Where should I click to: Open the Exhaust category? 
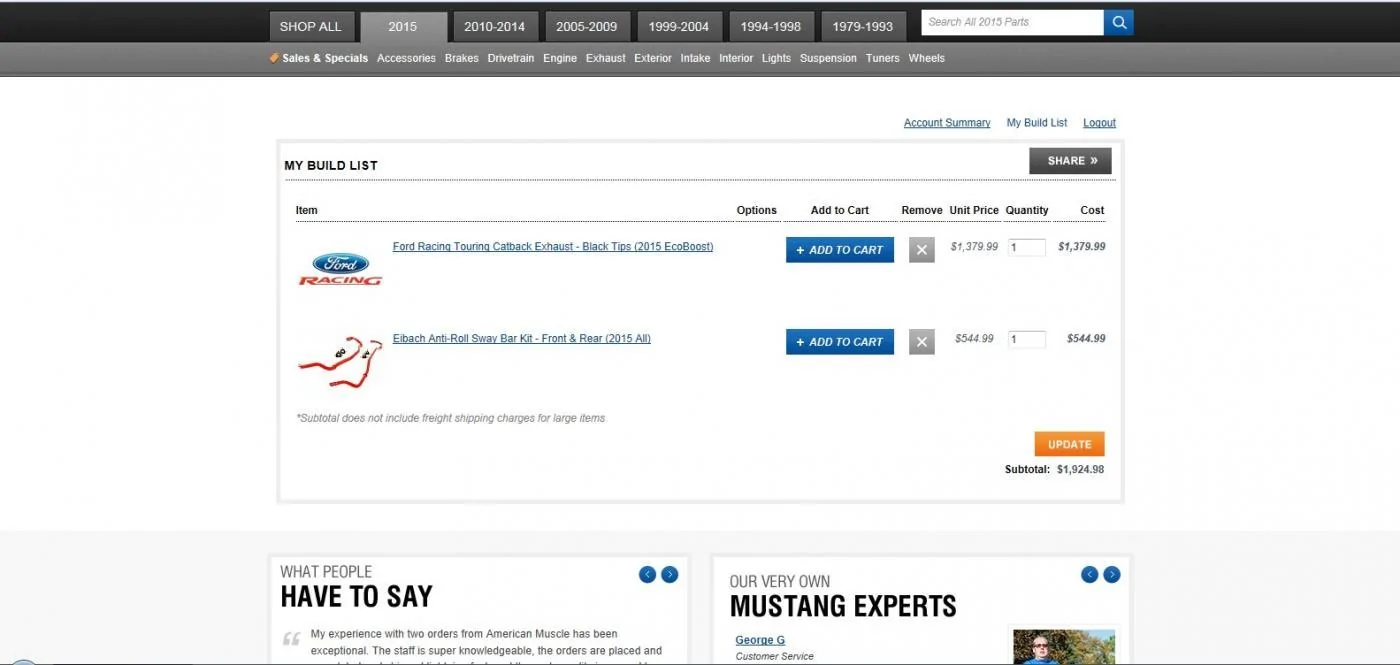(x=606, y=58)
